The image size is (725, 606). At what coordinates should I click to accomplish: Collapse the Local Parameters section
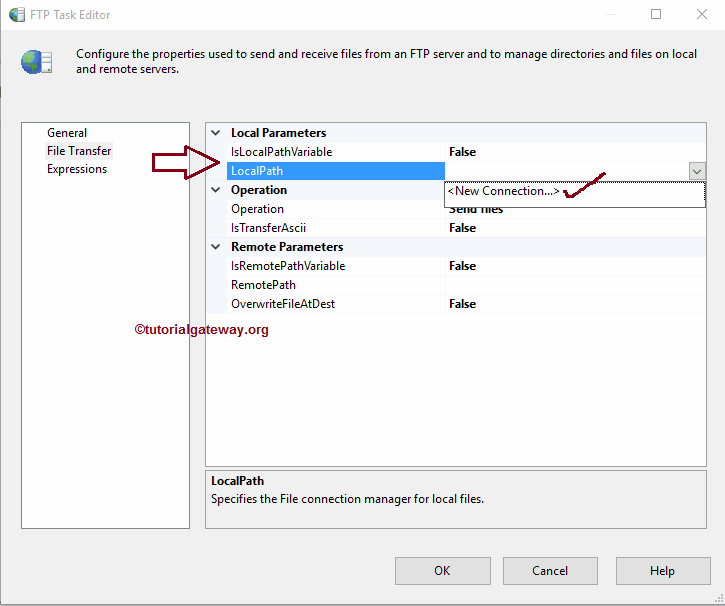[x=215, y=133]
